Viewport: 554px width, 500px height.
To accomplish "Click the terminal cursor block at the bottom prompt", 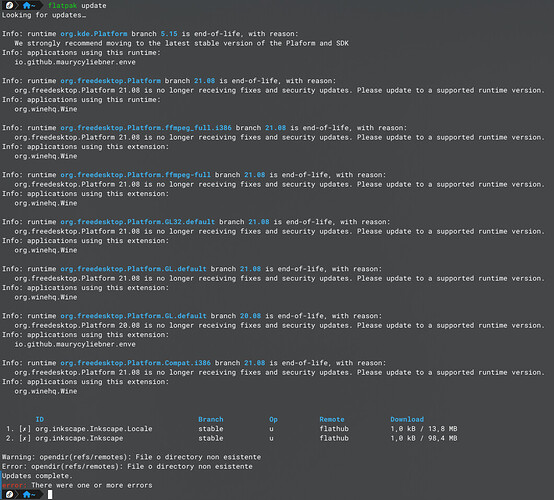I will 50,494.
